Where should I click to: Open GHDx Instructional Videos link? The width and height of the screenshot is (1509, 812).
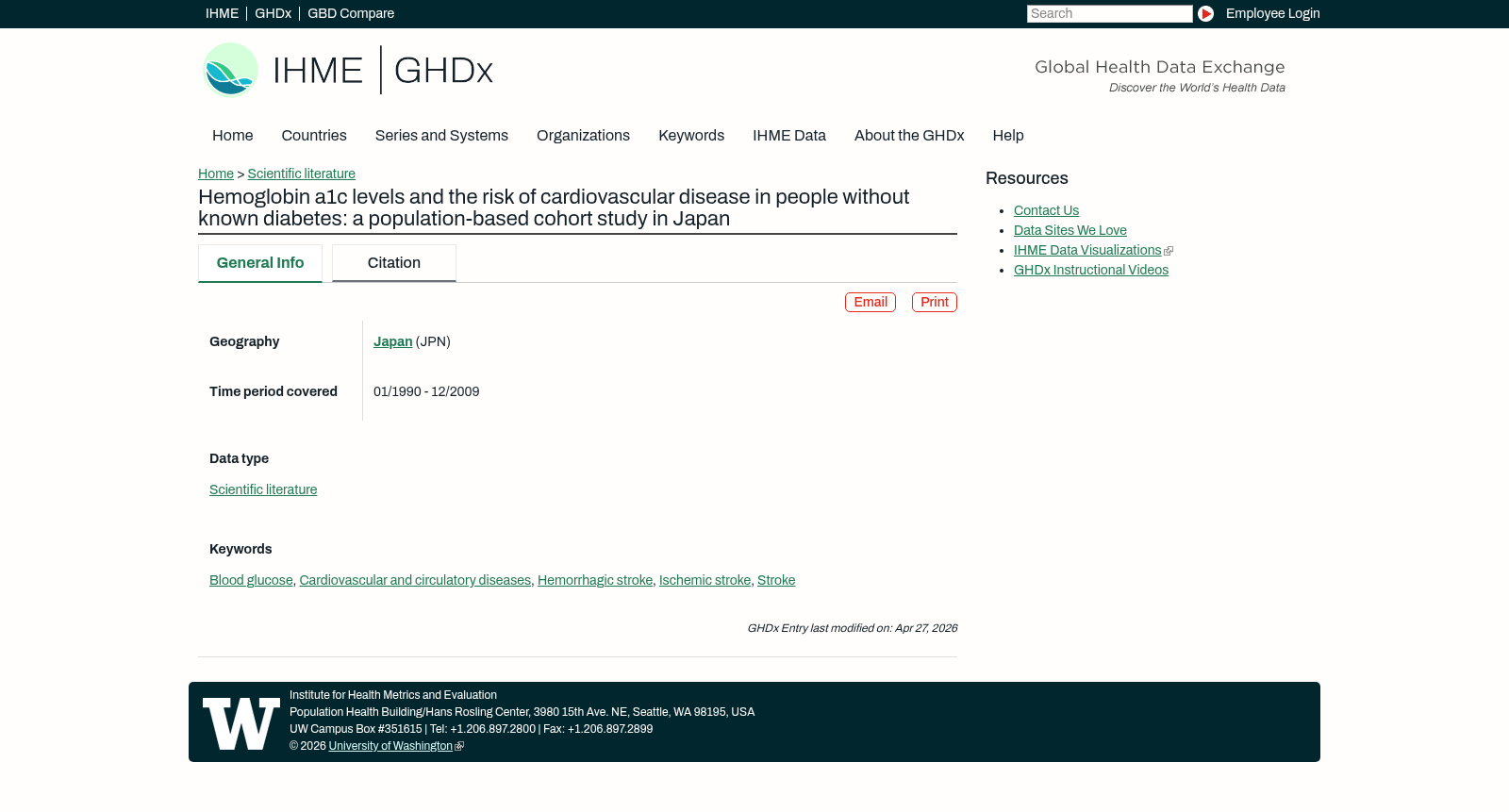point(1091,270)
